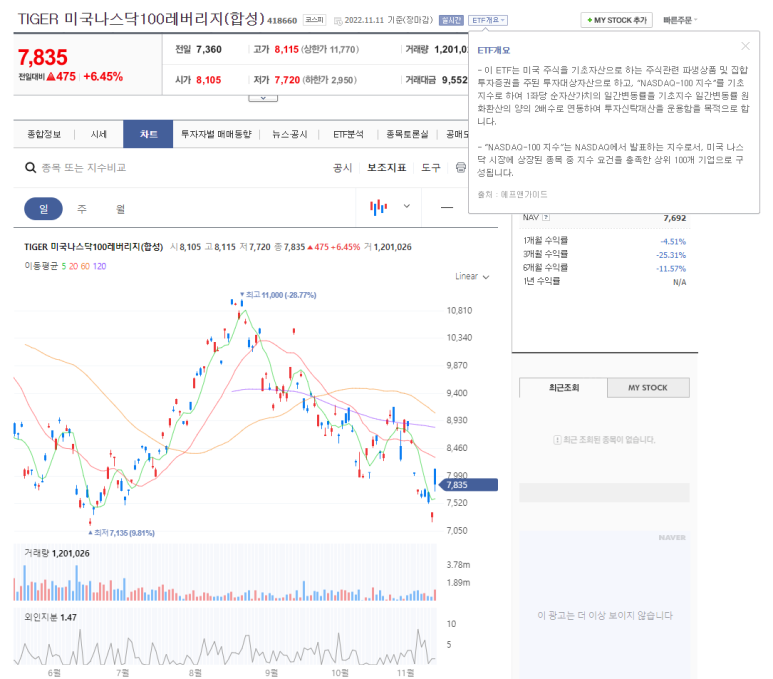Viewport: 773px width, 679px height.
Task: Click the ETF개요 heading in popup
Action: click(x=493, y=50)
